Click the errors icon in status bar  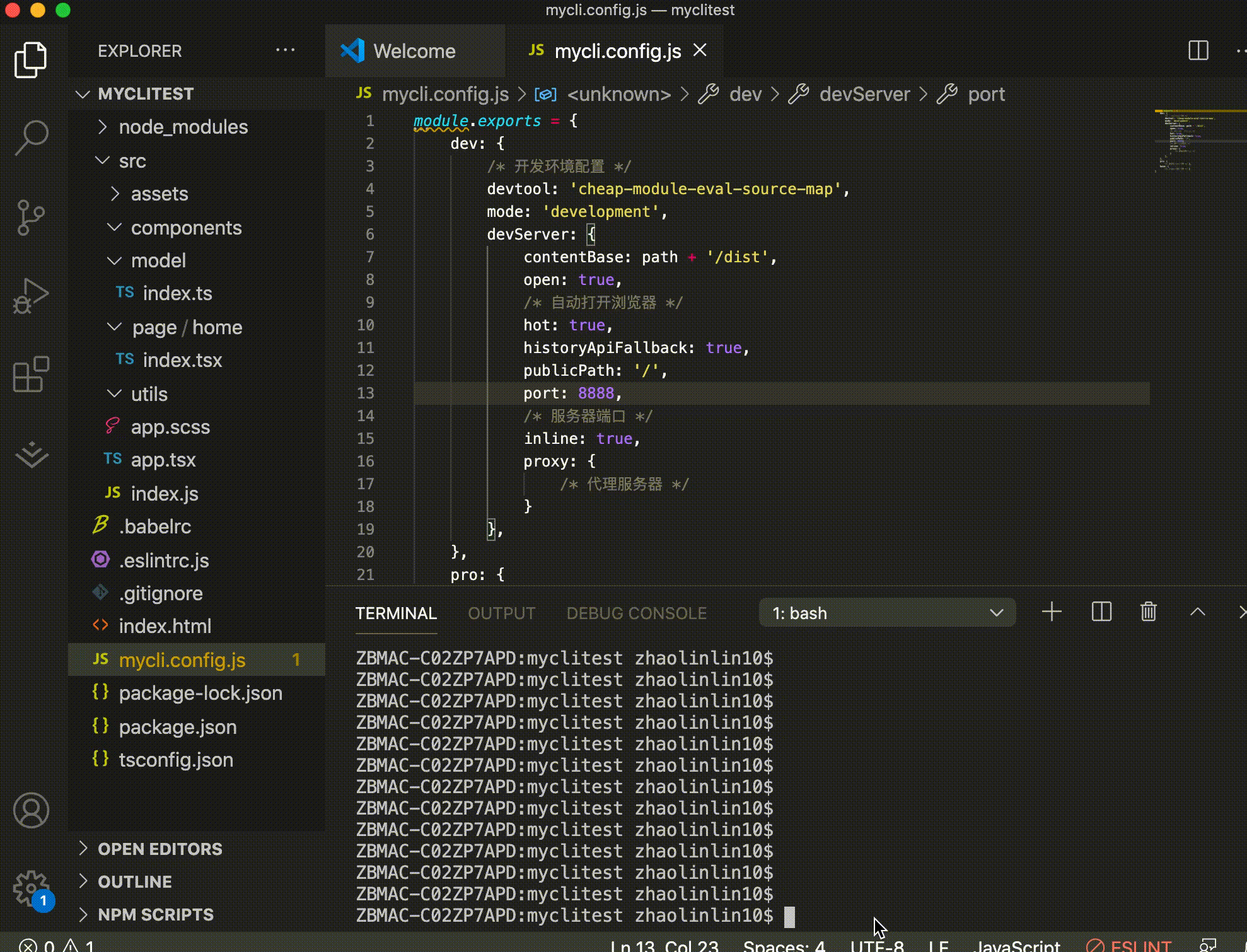point(28,946)
